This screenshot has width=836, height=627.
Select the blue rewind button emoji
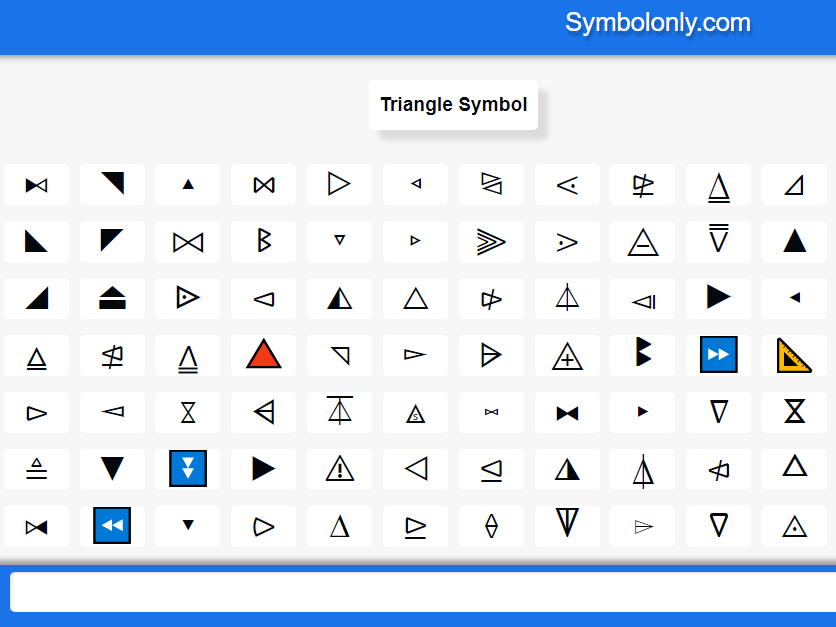coord(112,525)
